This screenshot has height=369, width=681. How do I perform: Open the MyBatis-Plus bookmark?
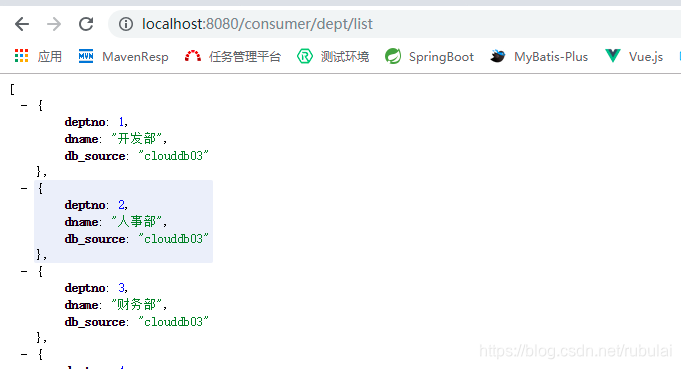pos(551,57)
